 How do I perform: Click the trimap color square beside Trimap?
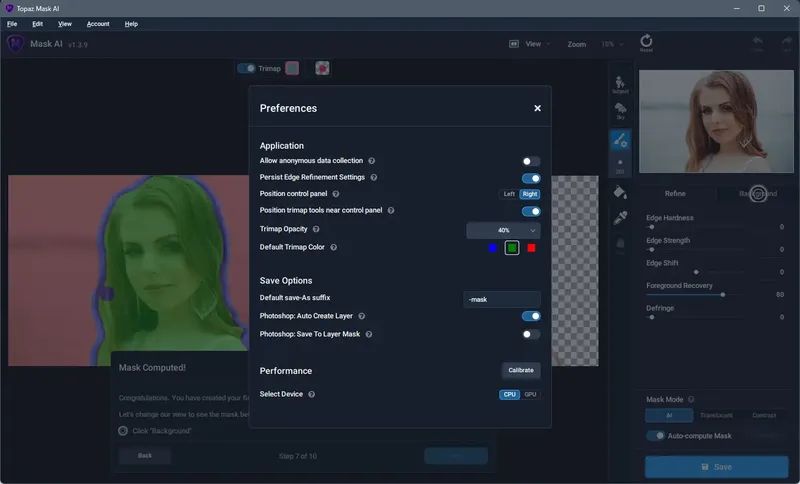pyautogui.click(x=292, y=68)
